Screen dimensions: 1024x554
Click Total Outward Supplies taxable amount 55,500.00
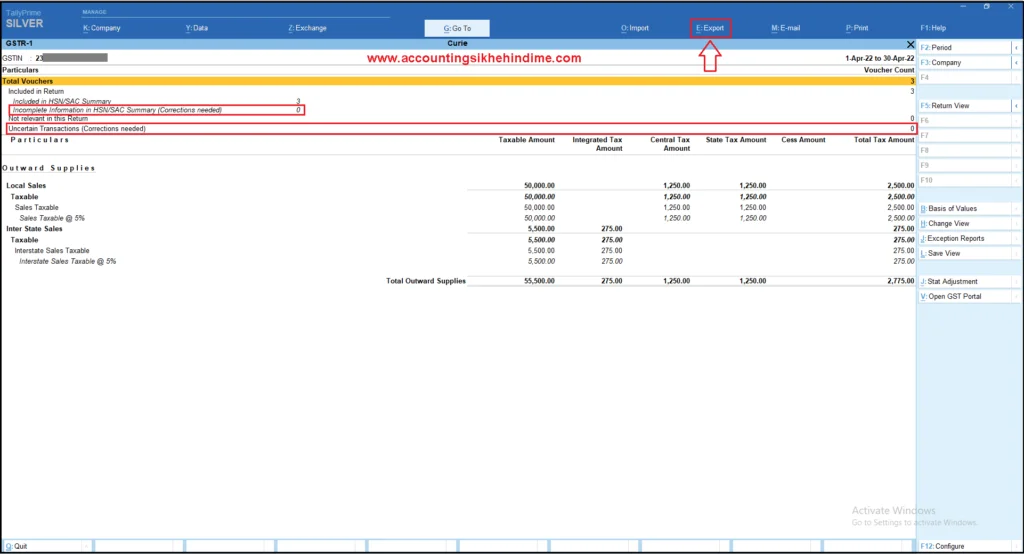click(539, 281)
